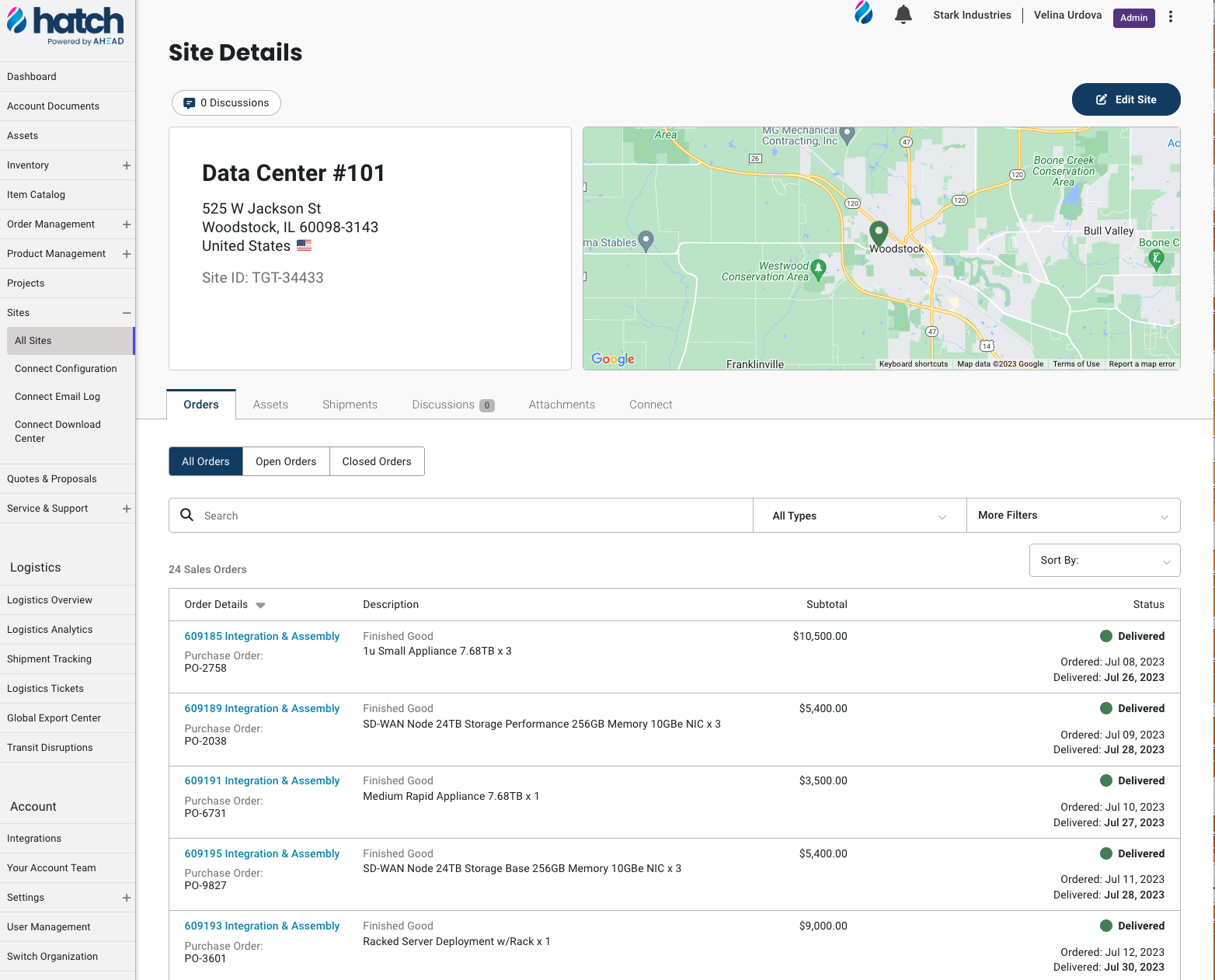Click the United States flag icon

[x=304, y=245]
